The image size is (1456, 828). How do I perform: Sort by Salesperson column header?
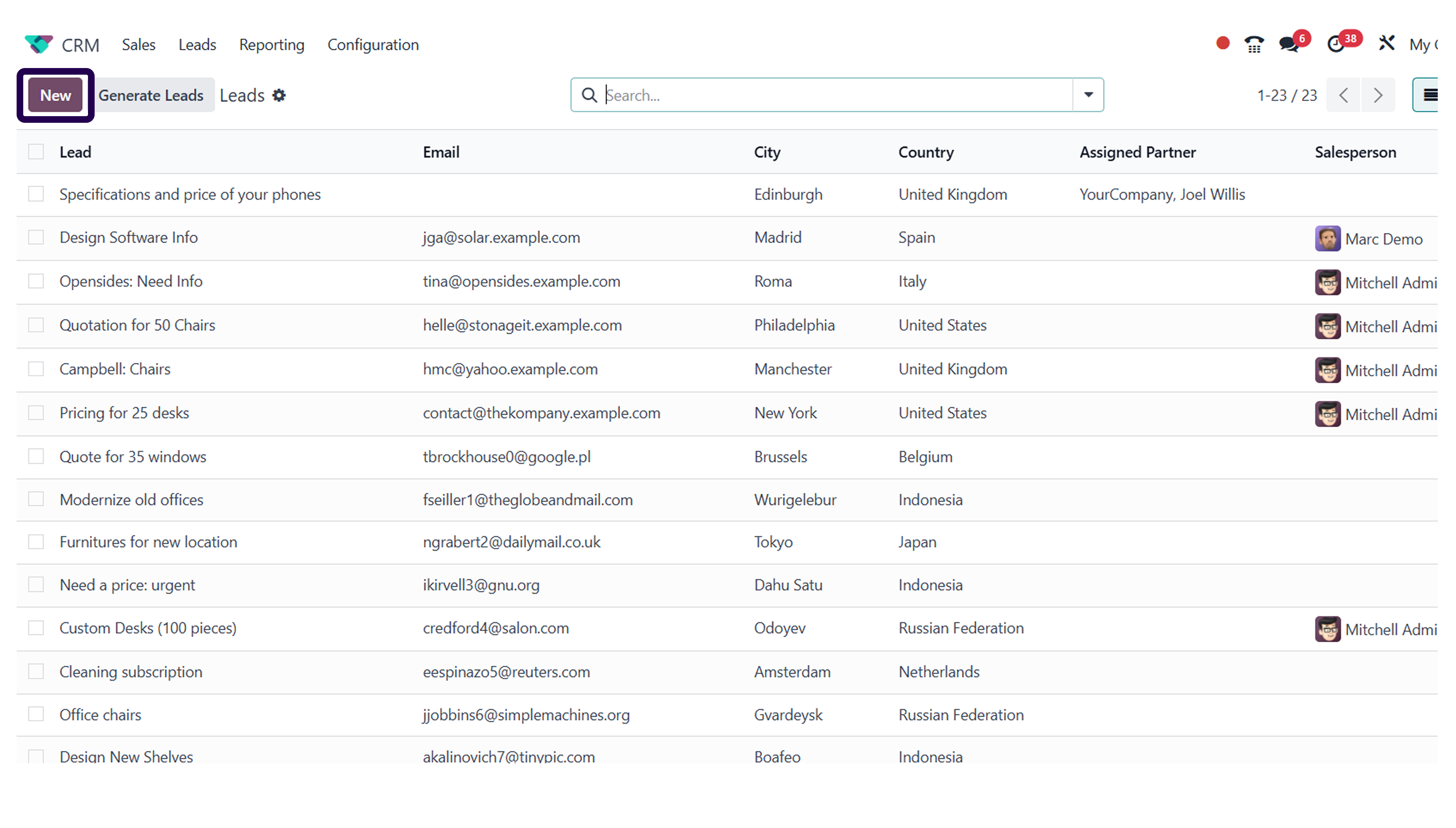[1355, 152]
